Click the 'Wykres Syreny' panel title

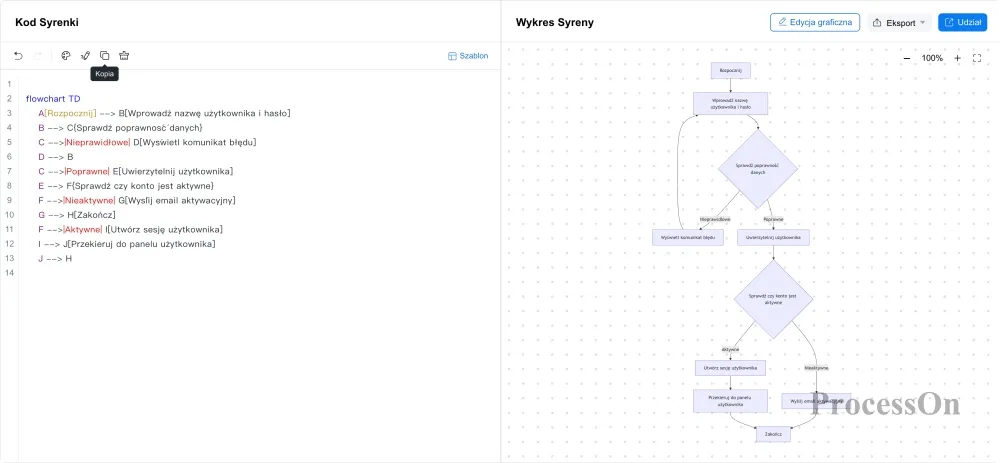pyautogui.click(x=555, y=22)
